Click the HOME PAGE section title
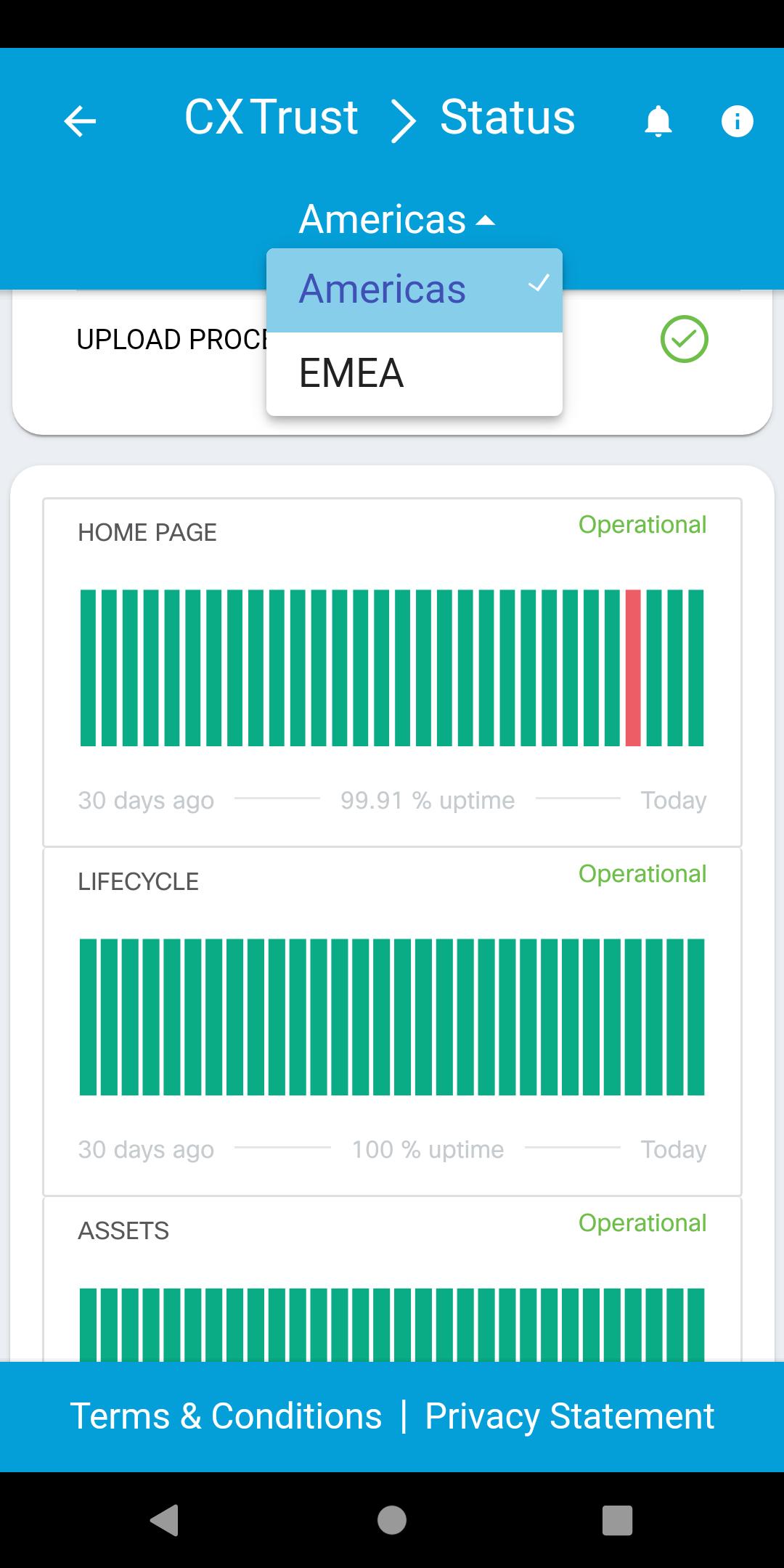The image size is (784, 1568). [147, 533]
